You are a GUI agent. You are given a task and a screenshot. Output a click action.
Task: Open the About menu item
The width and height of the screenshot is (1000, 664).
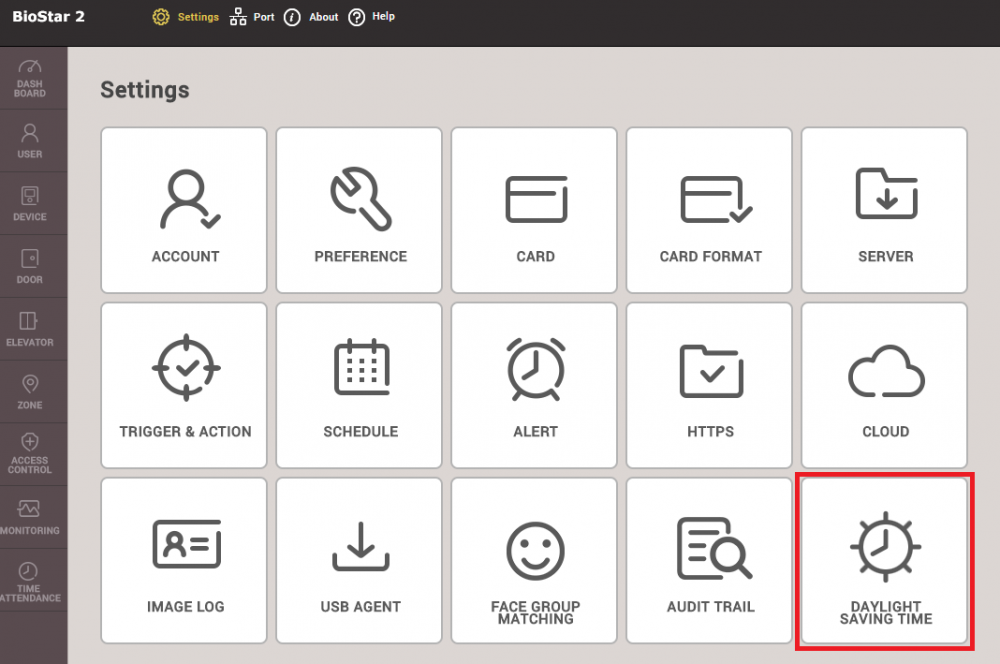pyautogui.click(x=311, y=17)
